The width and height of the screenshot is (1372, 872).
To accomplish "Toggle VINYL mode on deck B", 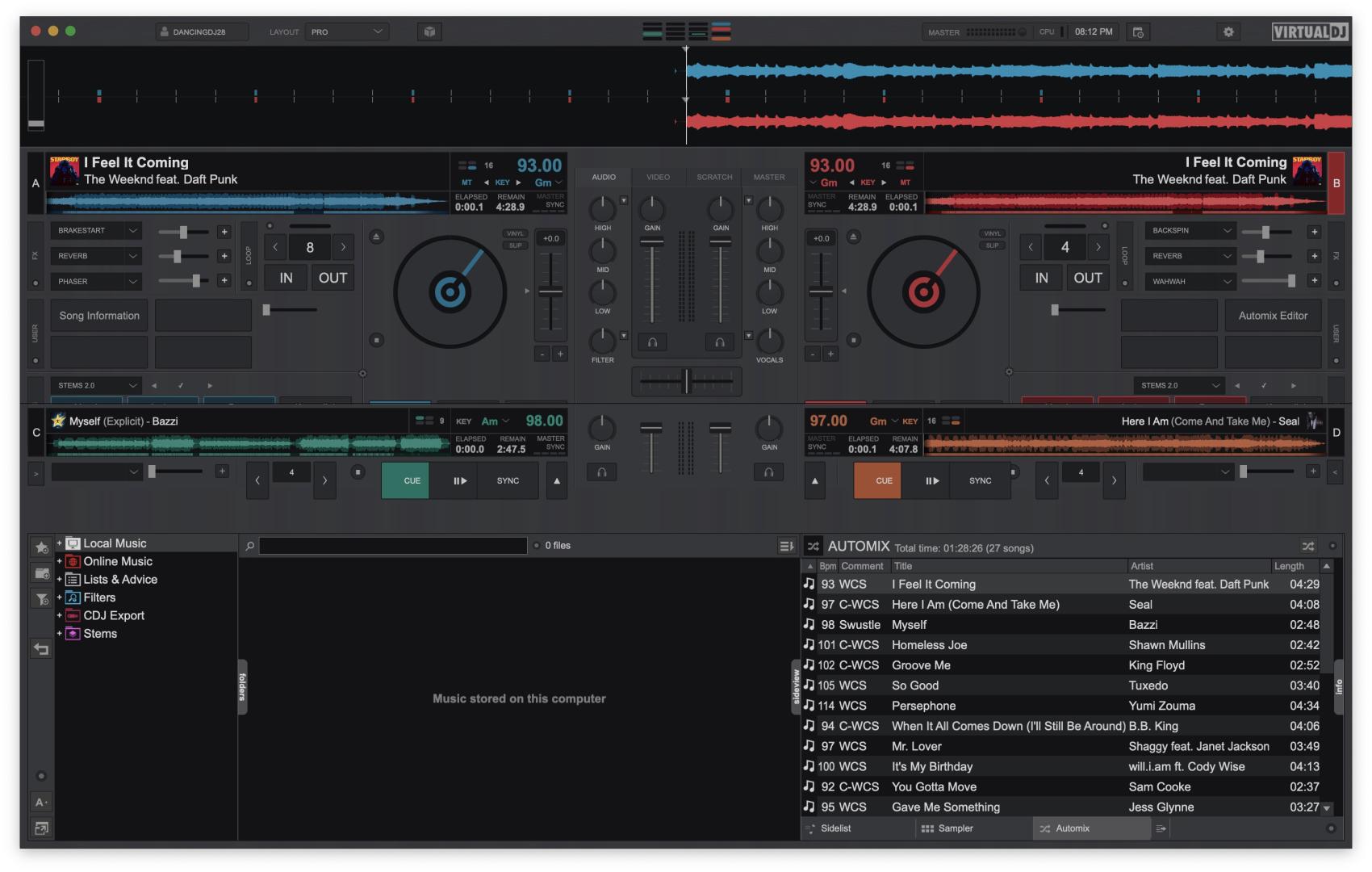I will [993, 233].
